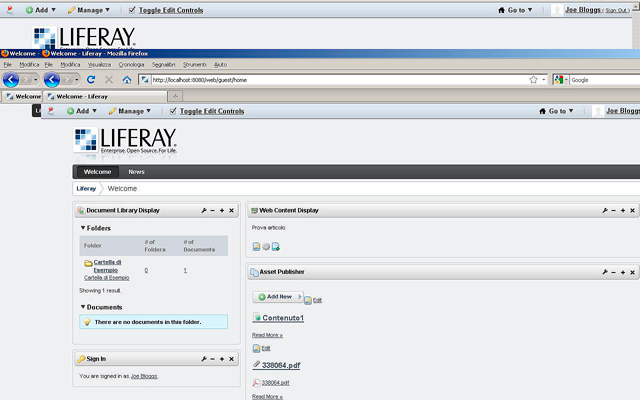Viewport: 640px width, 400px height.
Task: Open the Segnalibri menu
Action: click(163, 64)
